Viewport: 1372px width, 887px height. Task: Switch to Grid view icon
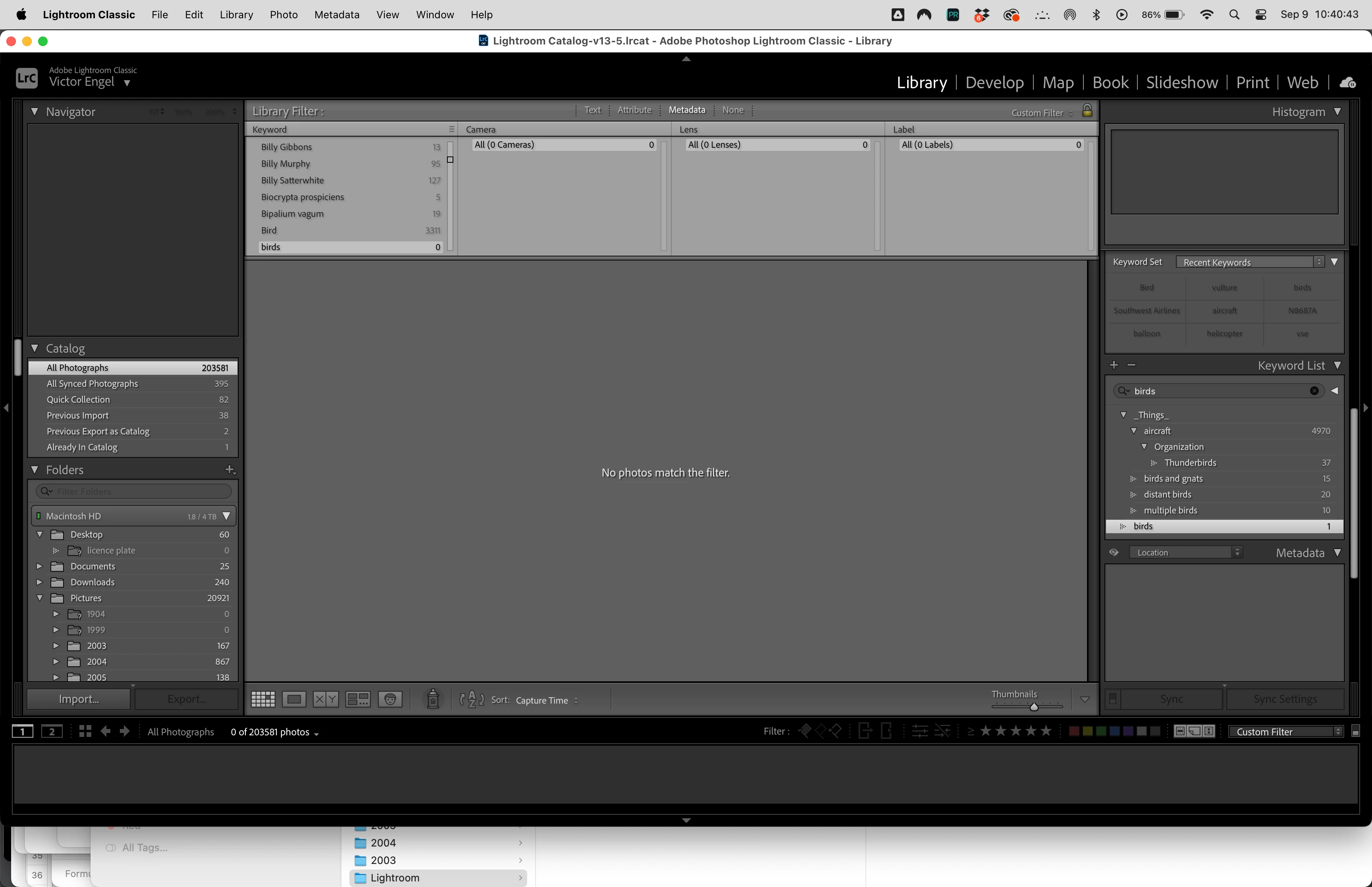tap(263, 699)
